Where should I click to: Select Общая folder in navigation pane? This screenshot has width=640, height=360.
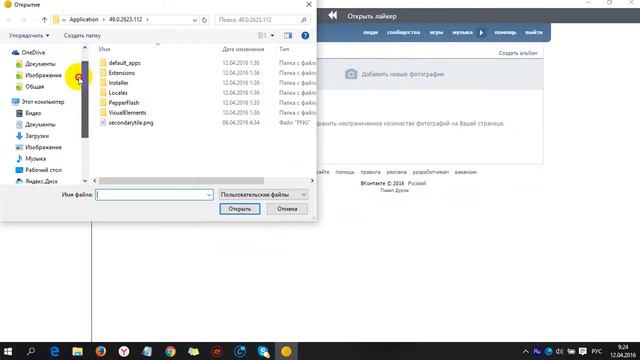point(30,87)
